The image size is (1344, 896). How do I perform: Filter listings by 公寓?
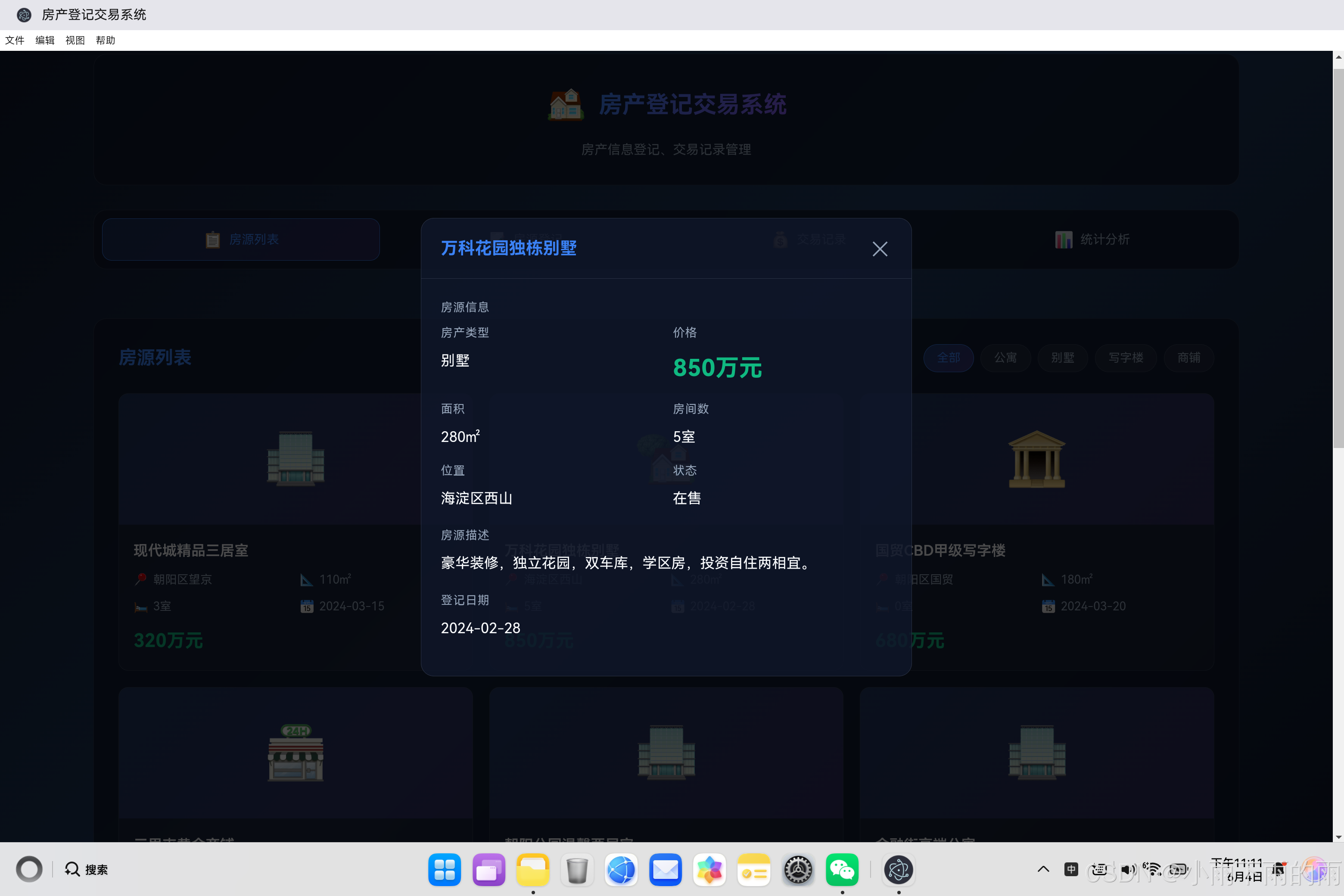(x=1005, y=358)
